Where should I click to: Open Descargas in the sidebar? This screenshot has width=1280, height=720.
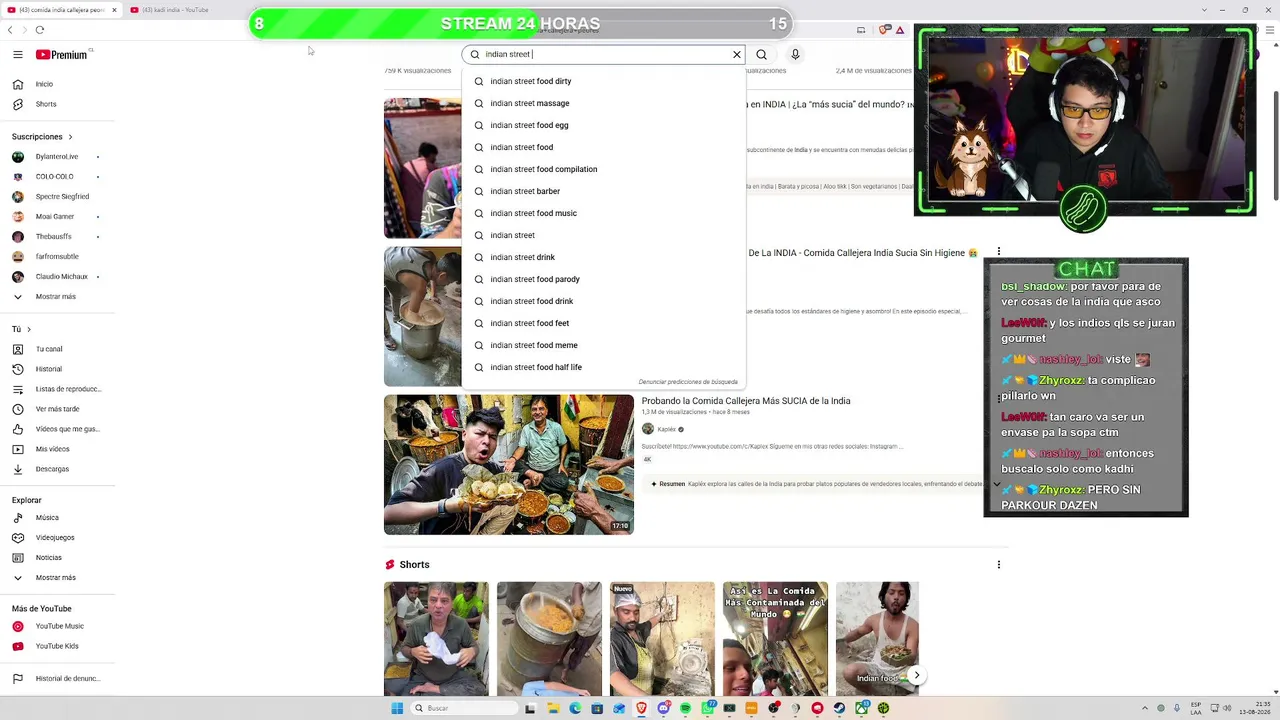coord(60,469)
